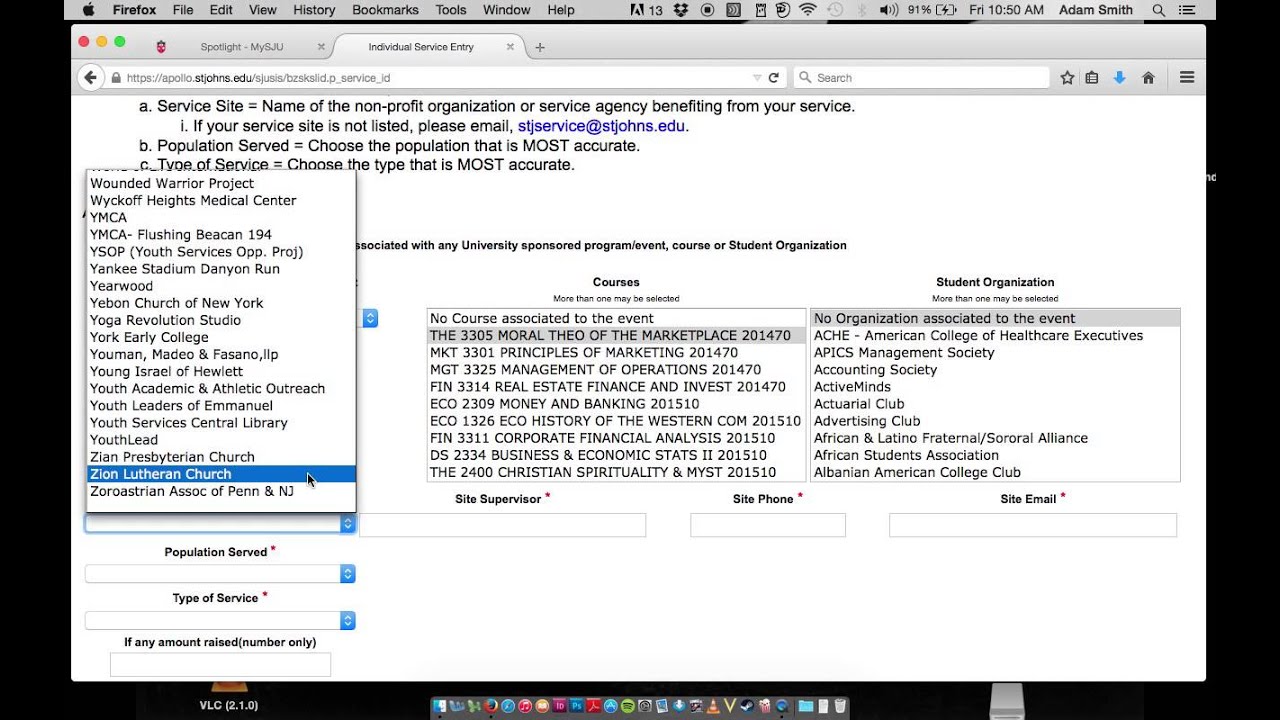Open iTunes from the Dock
The width and height of the screenshot is (1280, 720).
click(x=525, y=707)
